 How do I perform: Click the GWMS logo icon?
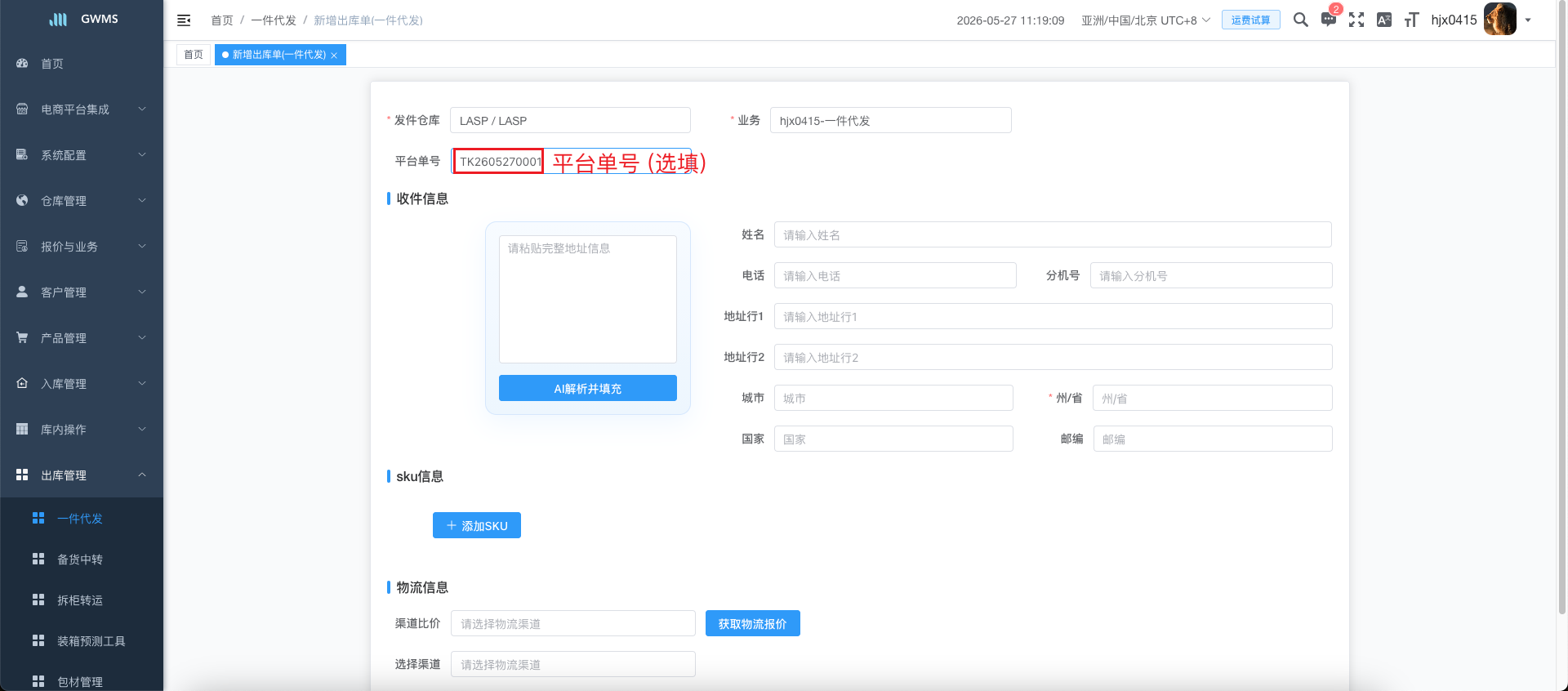tap(58, 19)
